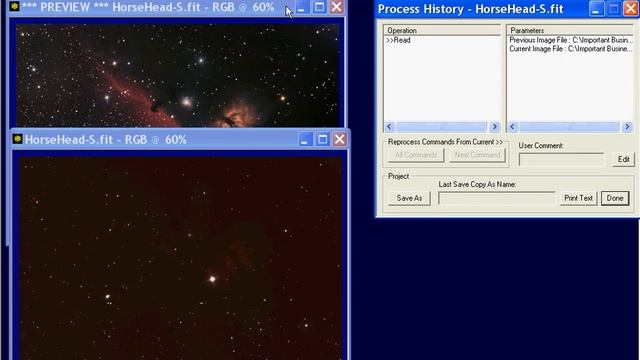Click right arrow of Parameters list scrollbar
This screenshot has width=640, height=360.
pyautogui.click(x=627, y=127)
